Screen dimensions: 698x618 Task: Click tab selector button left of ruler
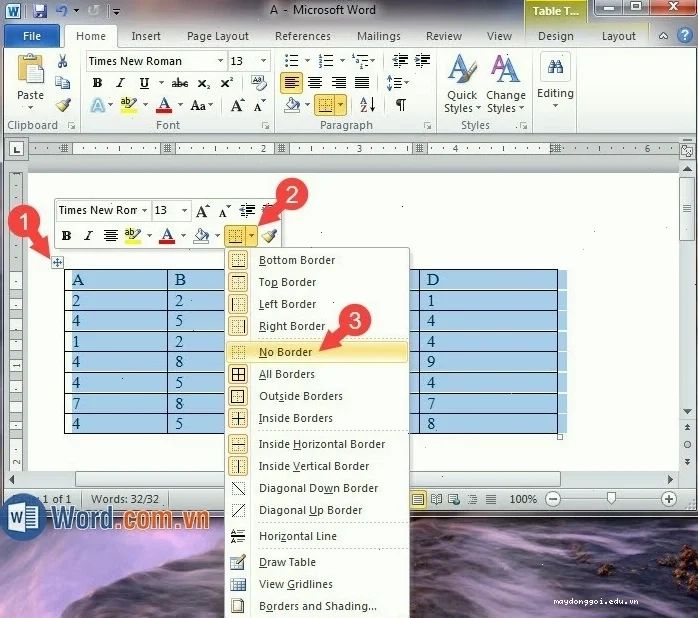tap(17, 149)
